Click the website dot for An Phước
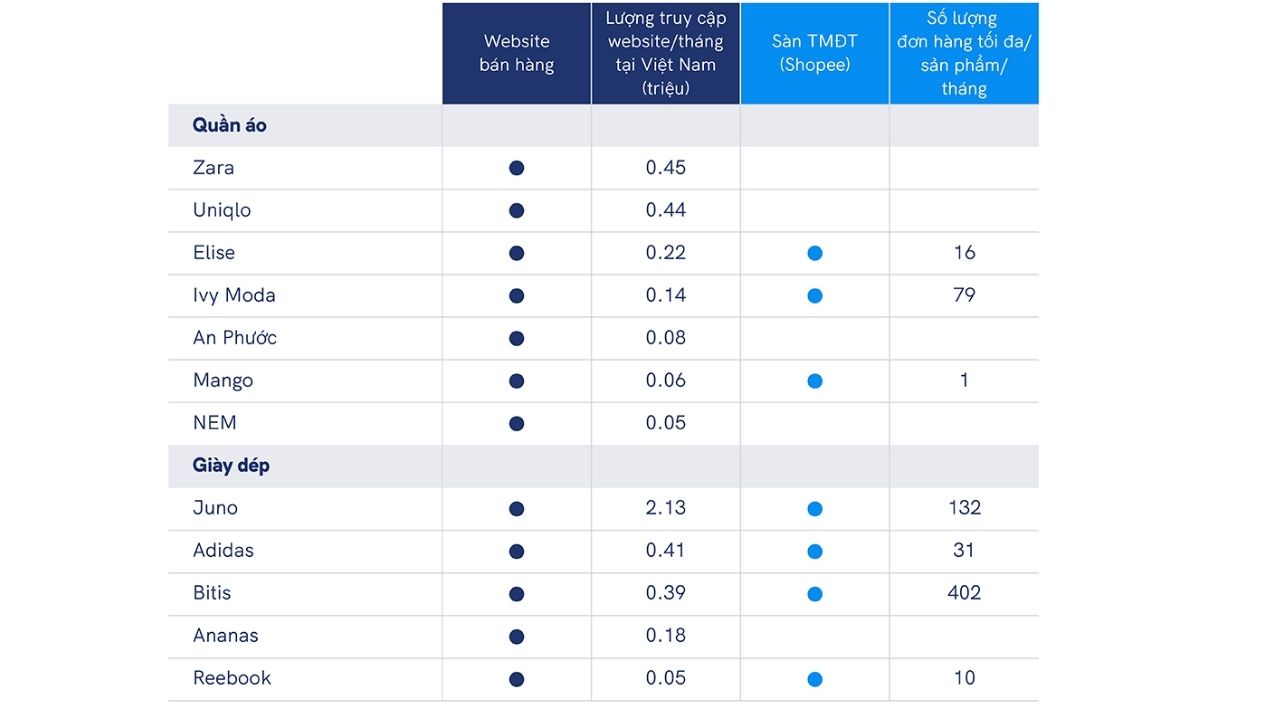The width and height of the screenshot is (1280, 720). 516,339
